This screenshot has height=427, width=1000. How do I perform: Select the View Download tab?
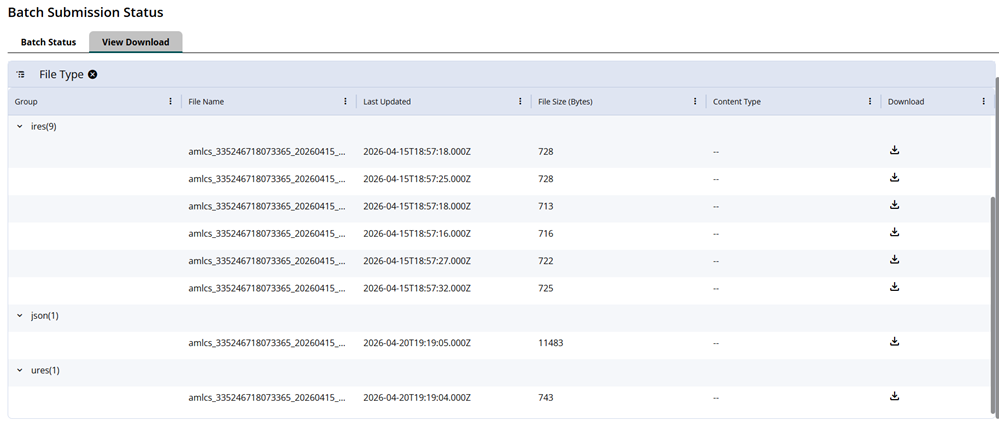pyautogui.click(x=136, y=42)
